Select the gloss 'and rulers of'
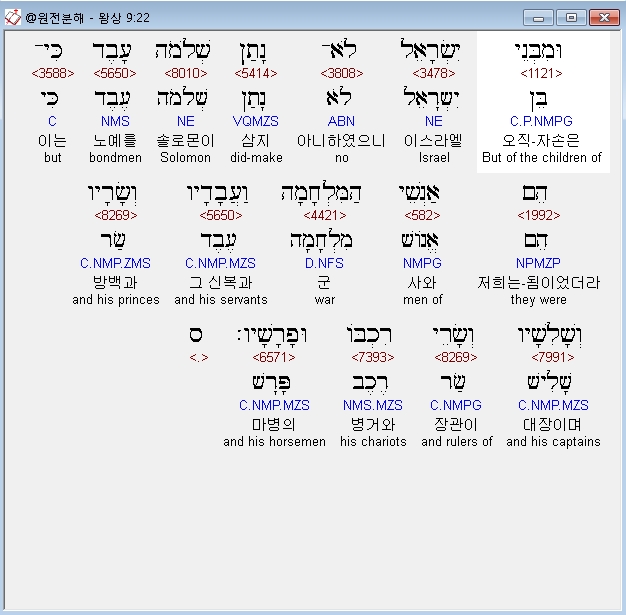This screenshot has width=626, height=615. click(x=457, y=442)
